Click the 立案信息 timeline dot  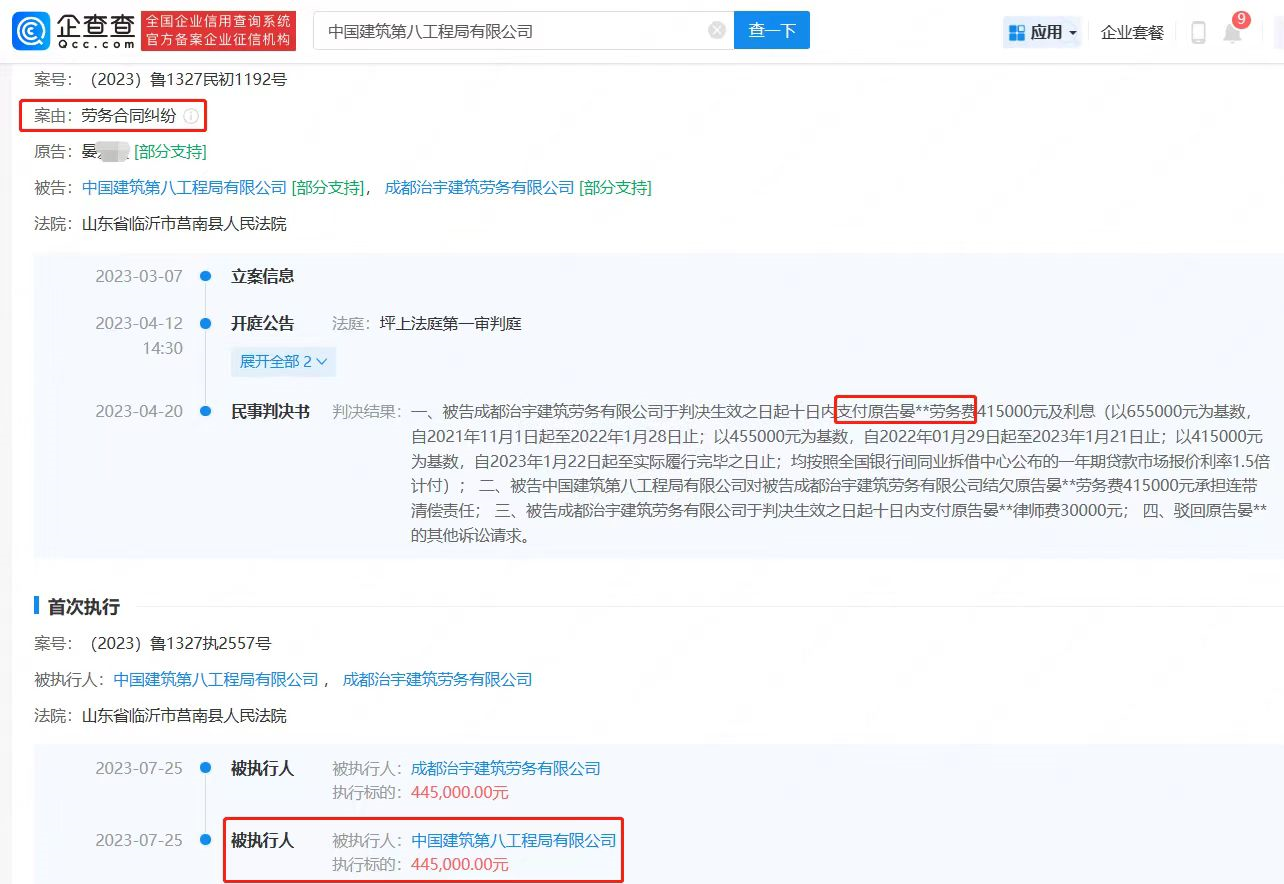coord(205,276)
